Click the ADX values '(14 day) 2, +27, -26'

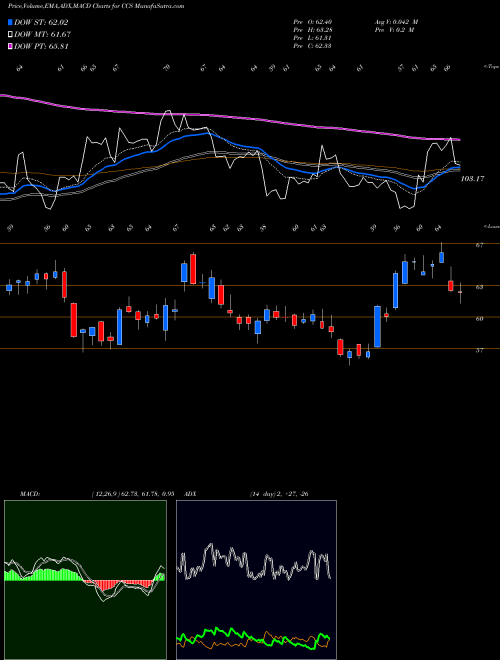(279, 494)
